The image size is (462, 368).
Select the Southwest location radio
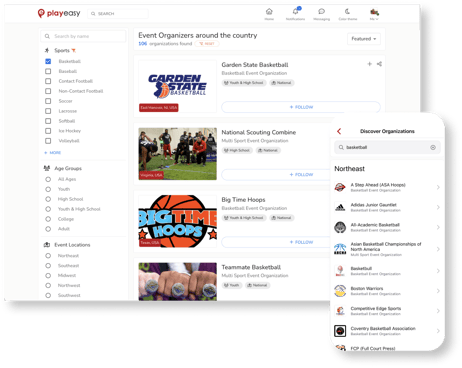48,295
